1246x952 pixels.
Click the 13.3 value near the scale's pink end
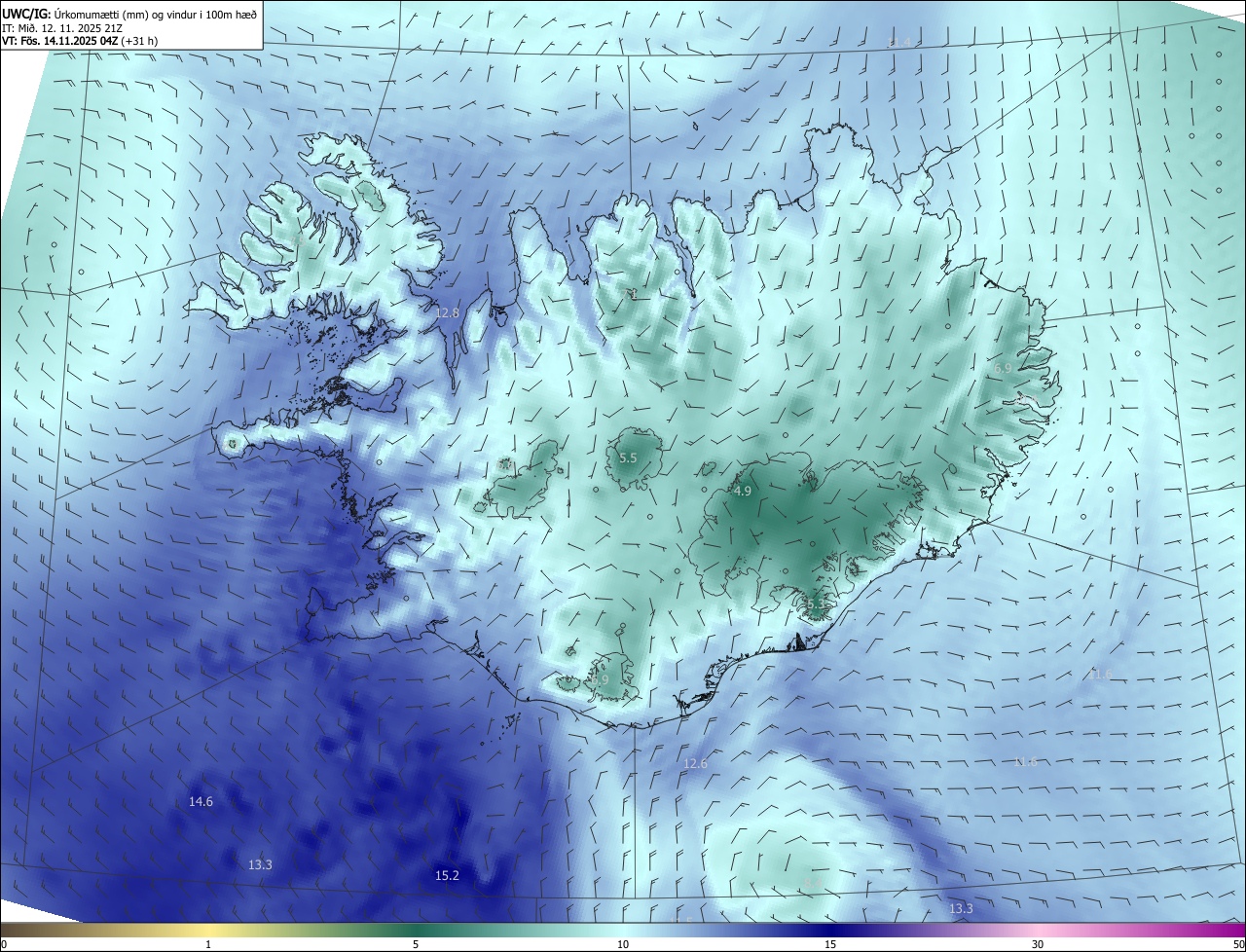(961, 908)
